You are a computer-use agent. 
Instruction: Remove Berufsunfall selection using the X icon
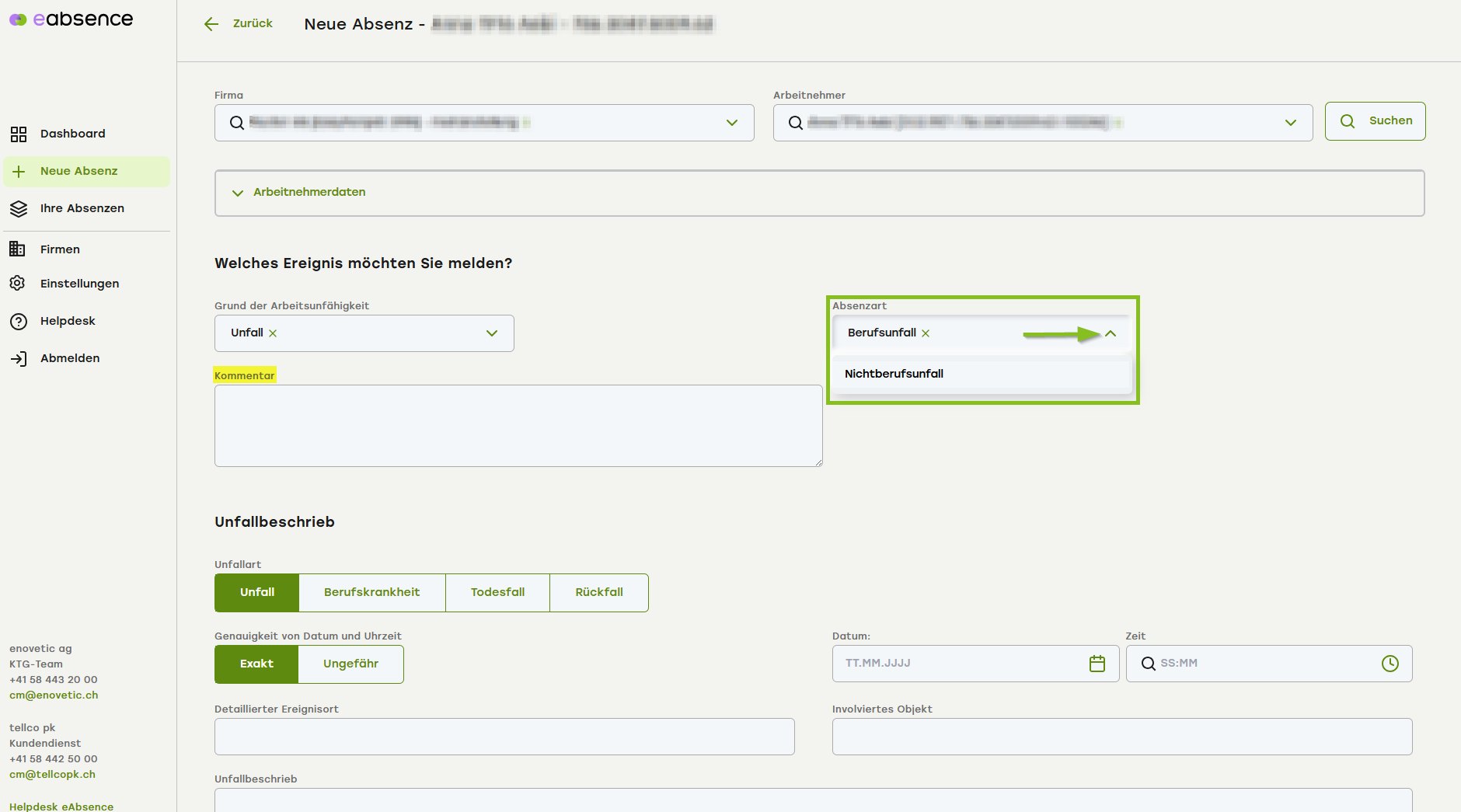coord(926,333)
